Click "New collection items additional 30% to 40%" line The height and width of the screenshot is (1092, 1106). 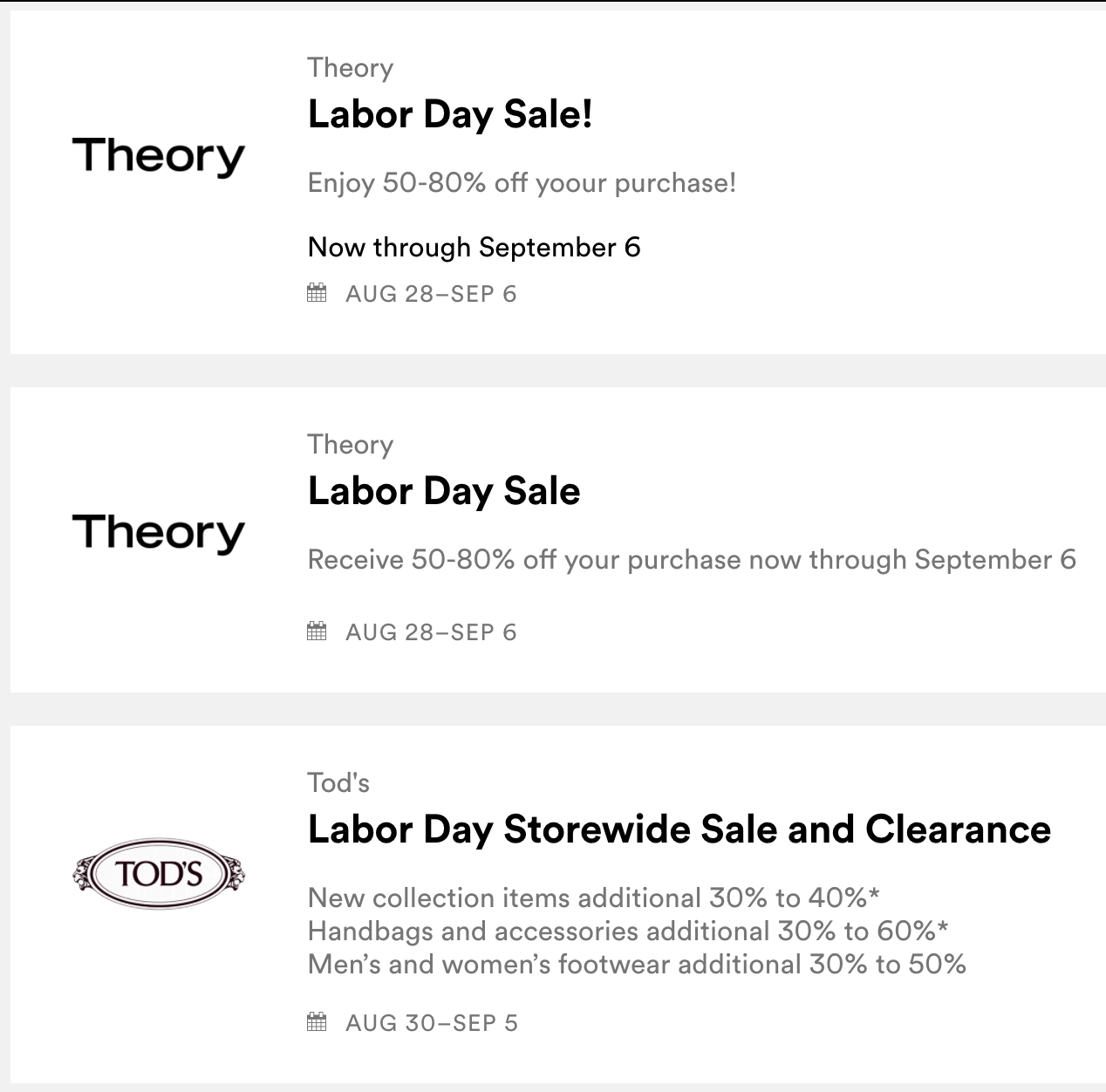click(593, 897)
